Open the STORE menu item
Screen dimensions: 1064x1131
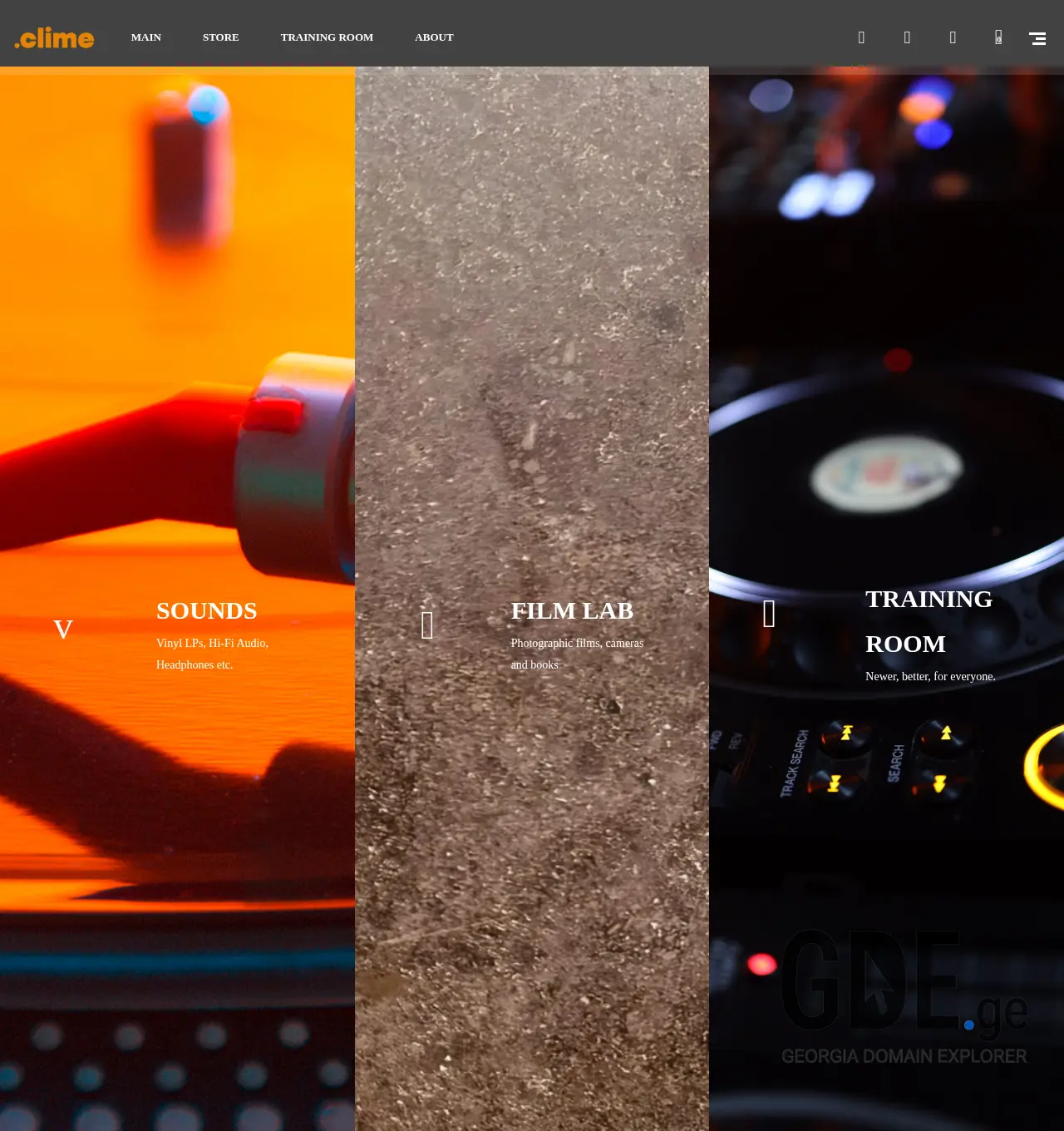point(220,37)
